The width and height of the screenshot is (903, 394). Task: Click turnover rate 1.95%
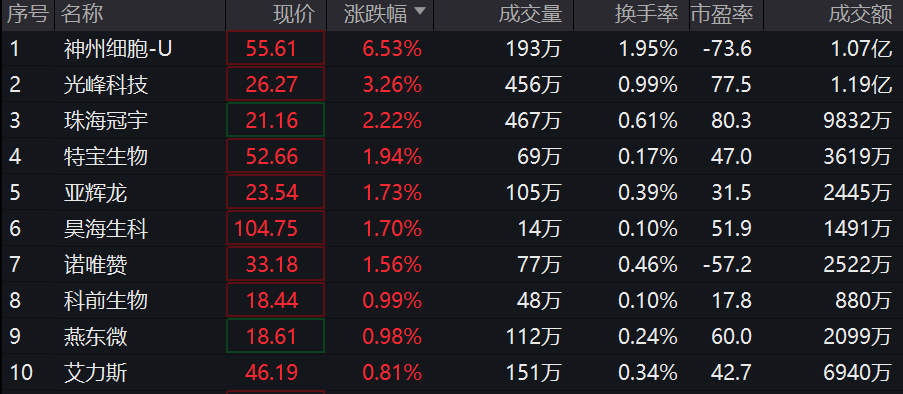point(648,49)
